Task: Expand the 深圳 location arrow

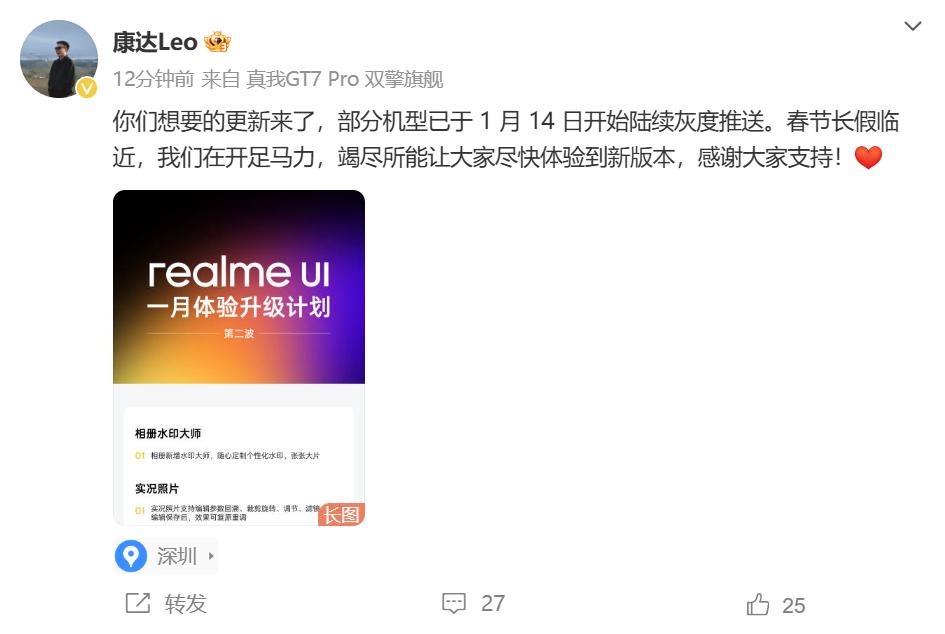Action: pos(211,556)
